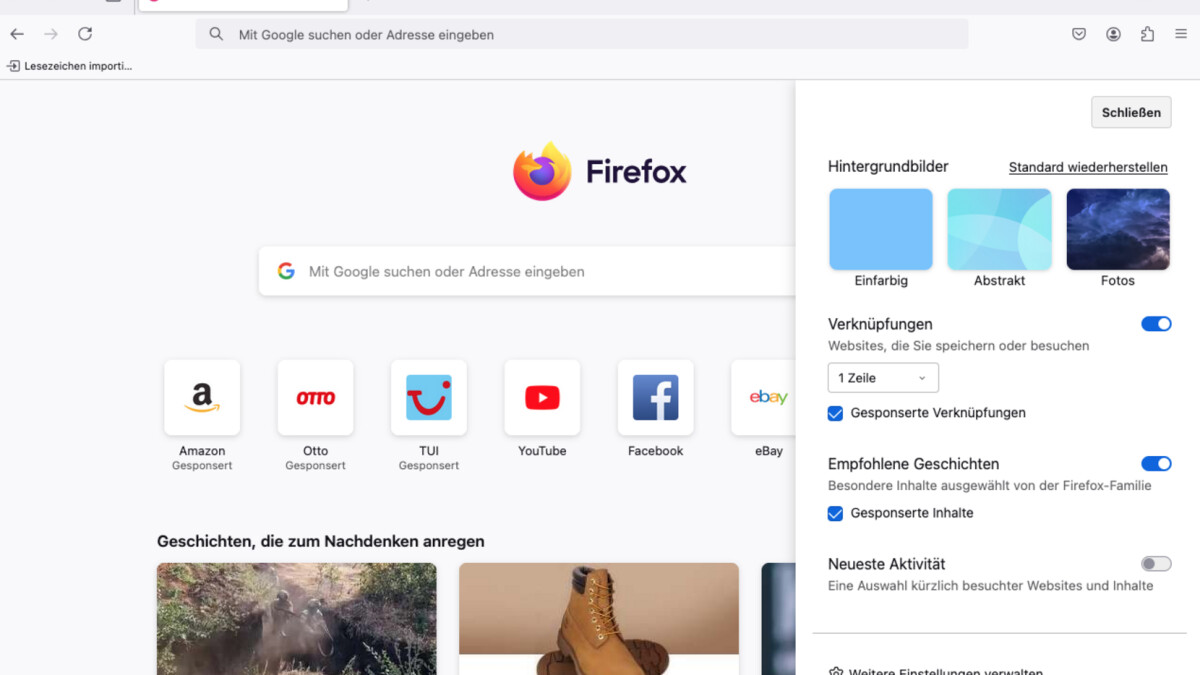
Task: Open the '1 Zeile' dropdown
Action: pos(882,377)
